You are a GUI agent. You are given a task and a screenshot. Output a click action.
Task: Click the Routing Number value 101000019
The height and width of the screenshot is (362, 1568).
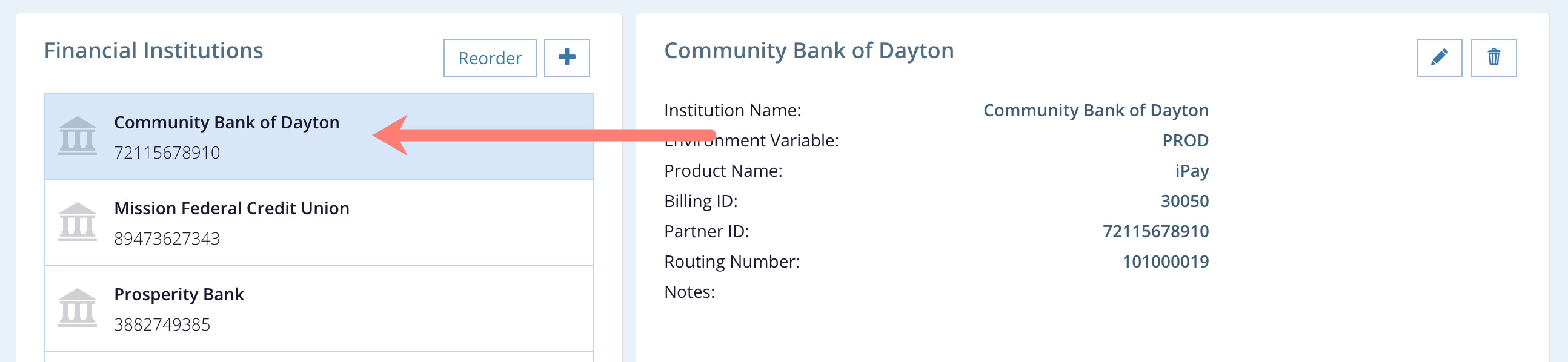click(1165, 262)
